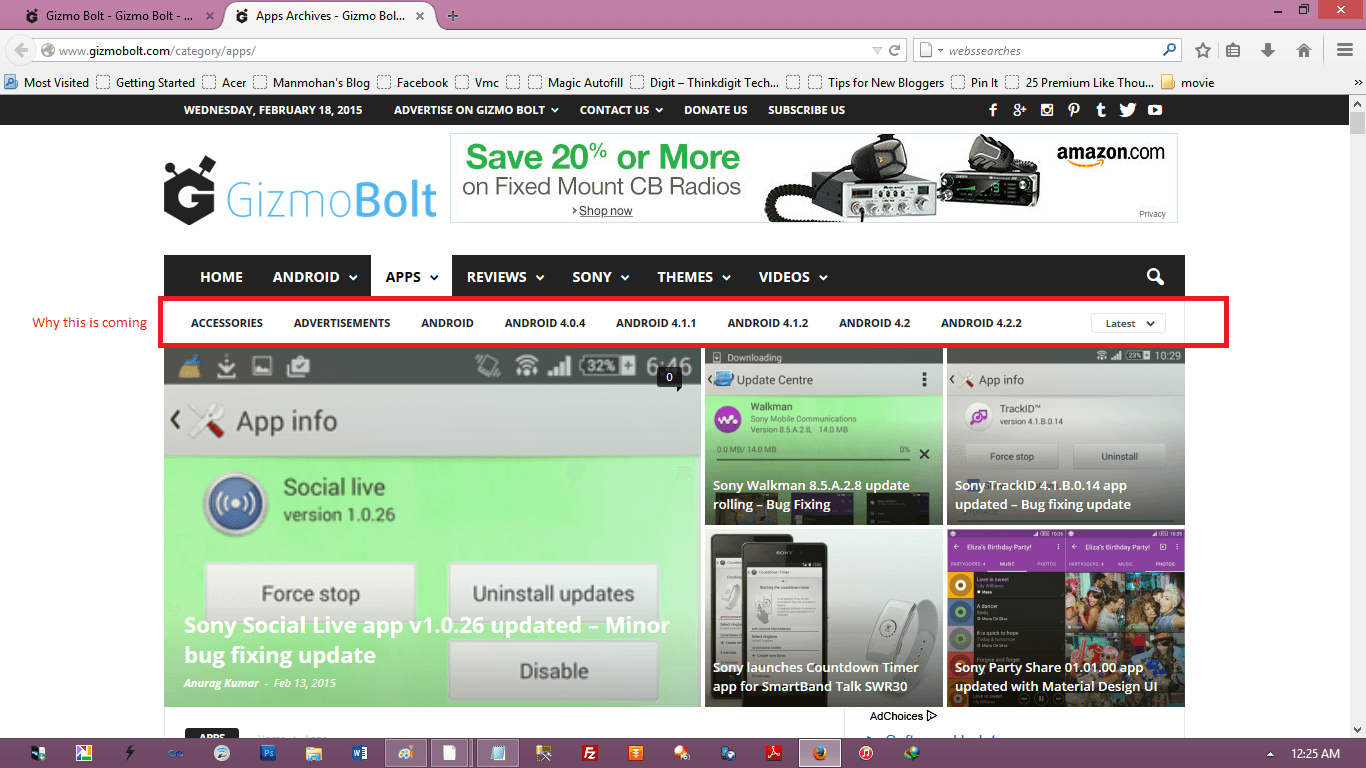Select the ACCESSORIES category
The height and width of the screenshot is (768, 1366).
[x=227, y=323]
